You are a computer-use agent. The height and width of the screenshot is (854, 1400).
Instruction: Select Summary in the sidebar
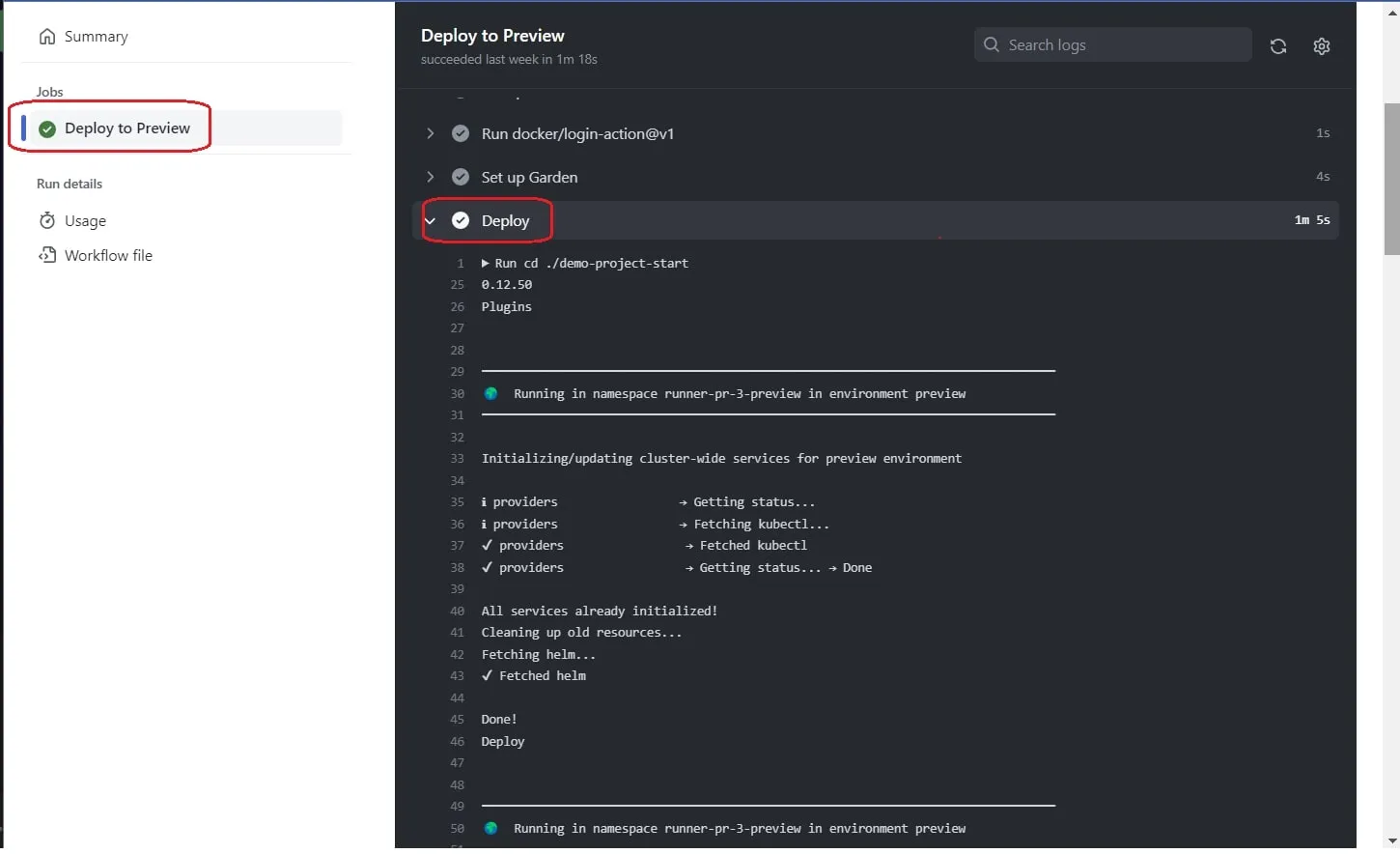click(95, 36)
